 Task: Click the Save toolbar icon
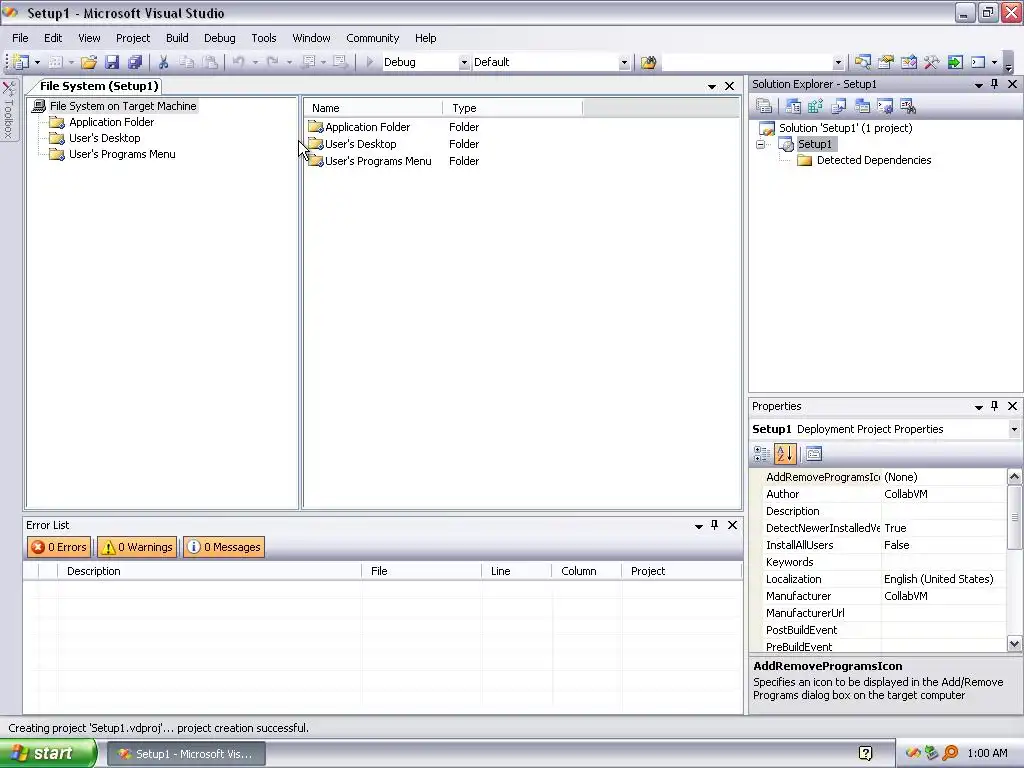click(x=112, y=62)
